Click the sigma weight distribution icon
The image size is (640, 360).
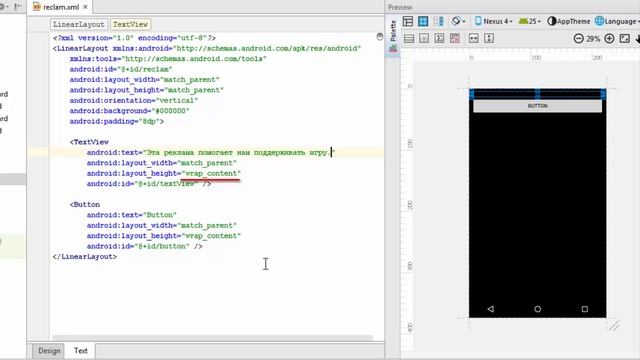pyautogui.click(x=439, y=38)
